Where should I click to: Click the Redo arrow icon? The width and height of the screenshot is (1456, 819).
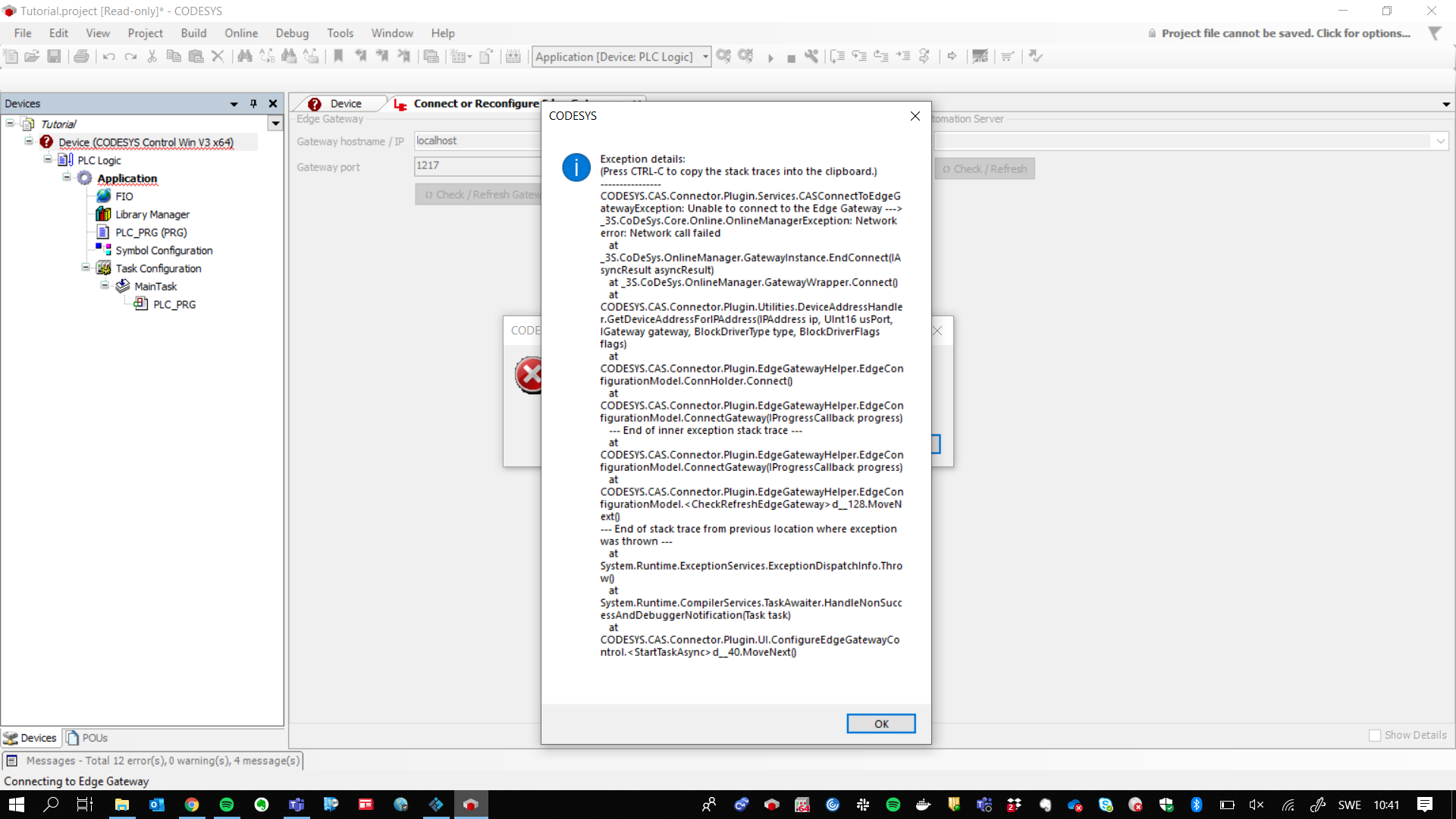click(130, 56)
